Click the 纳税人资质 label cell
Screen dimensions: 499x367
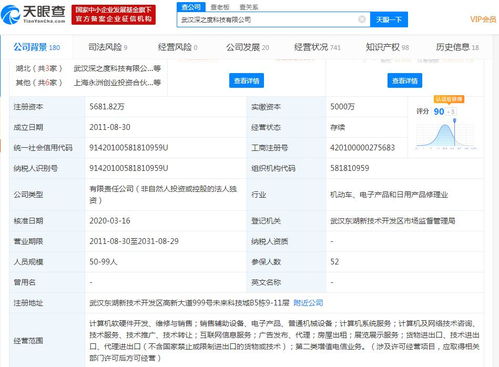(286, 241)
